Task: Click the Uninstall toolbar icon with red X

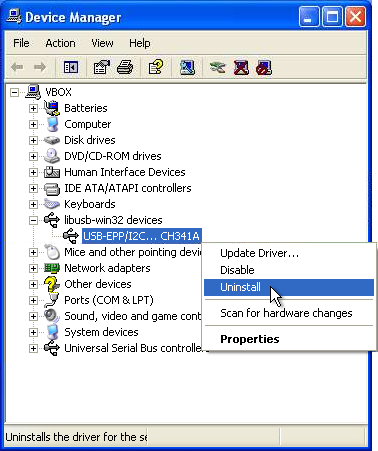Action: point(241,67)
